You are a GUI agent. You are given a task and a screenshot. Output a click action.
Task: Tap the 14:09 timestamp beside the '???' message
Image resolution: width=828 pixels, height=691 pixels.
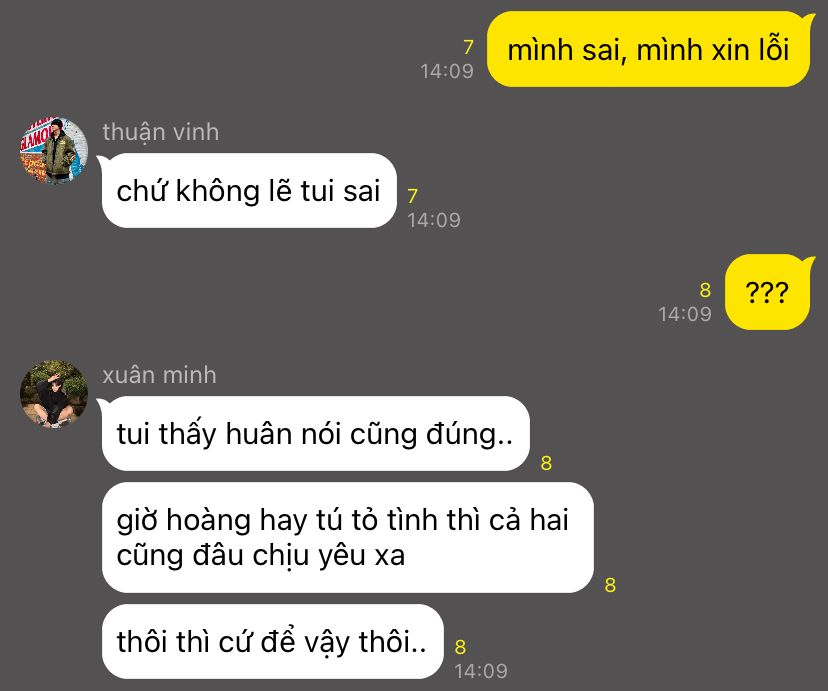click(x=685, y=314)
